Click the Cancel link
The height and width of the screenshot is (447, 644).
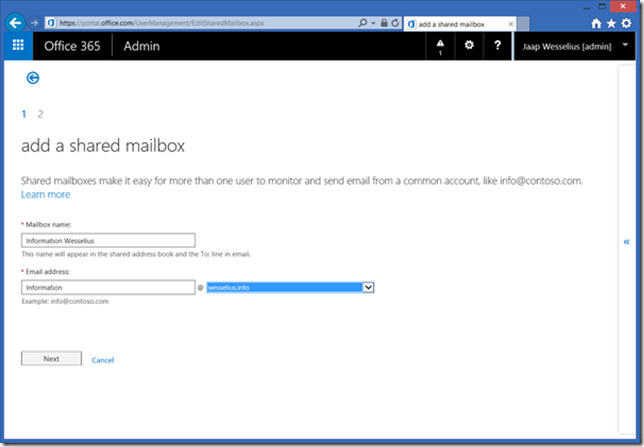(x=102, y=359)
